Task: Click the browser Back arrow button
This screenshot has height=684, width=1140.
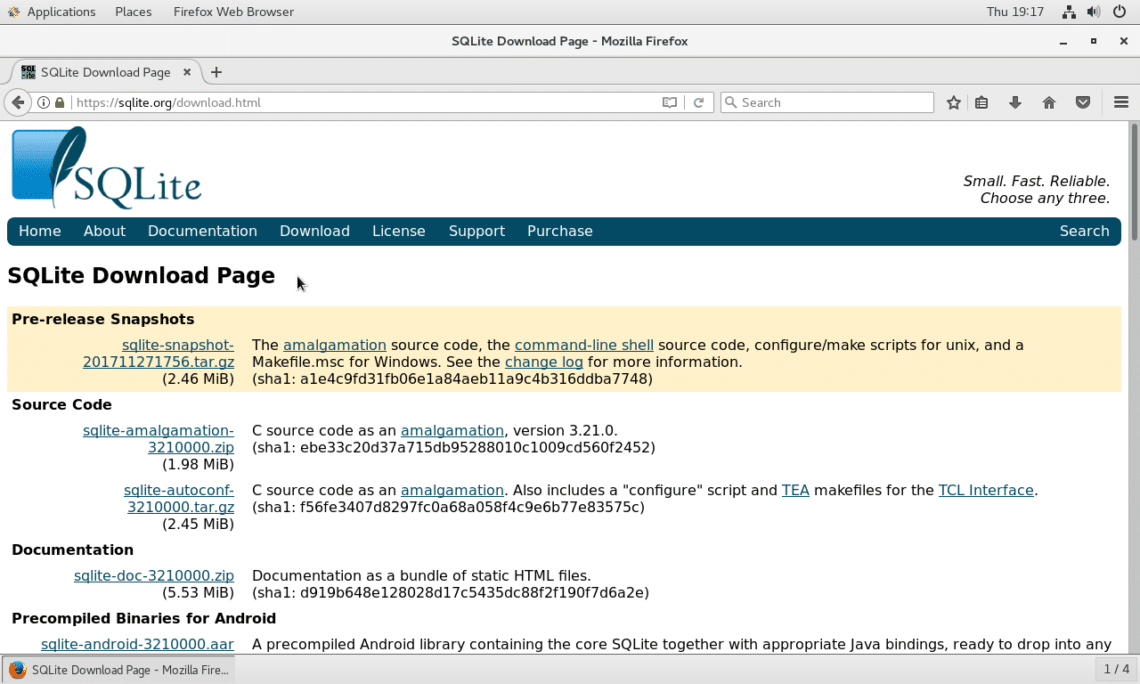Action: (17, 102)
